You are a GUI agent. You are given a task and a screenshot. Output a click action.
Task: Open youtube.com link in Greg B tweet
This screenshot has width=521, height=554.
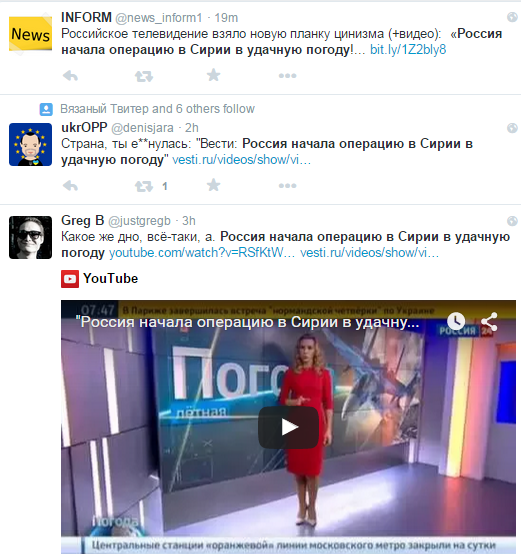click(x=202, y=253)
